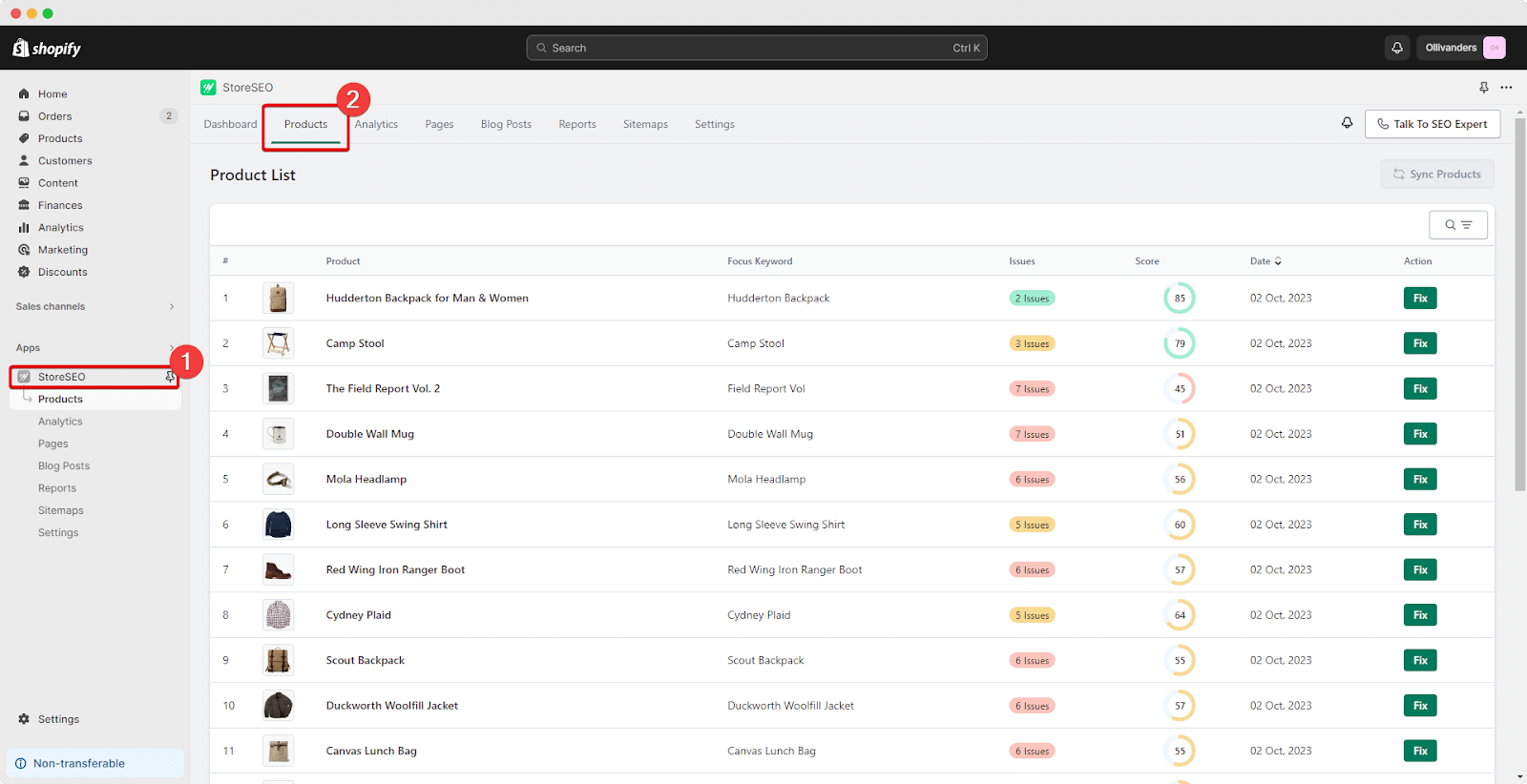Open the notifications bell in top bar

[x=1397, y=48]
